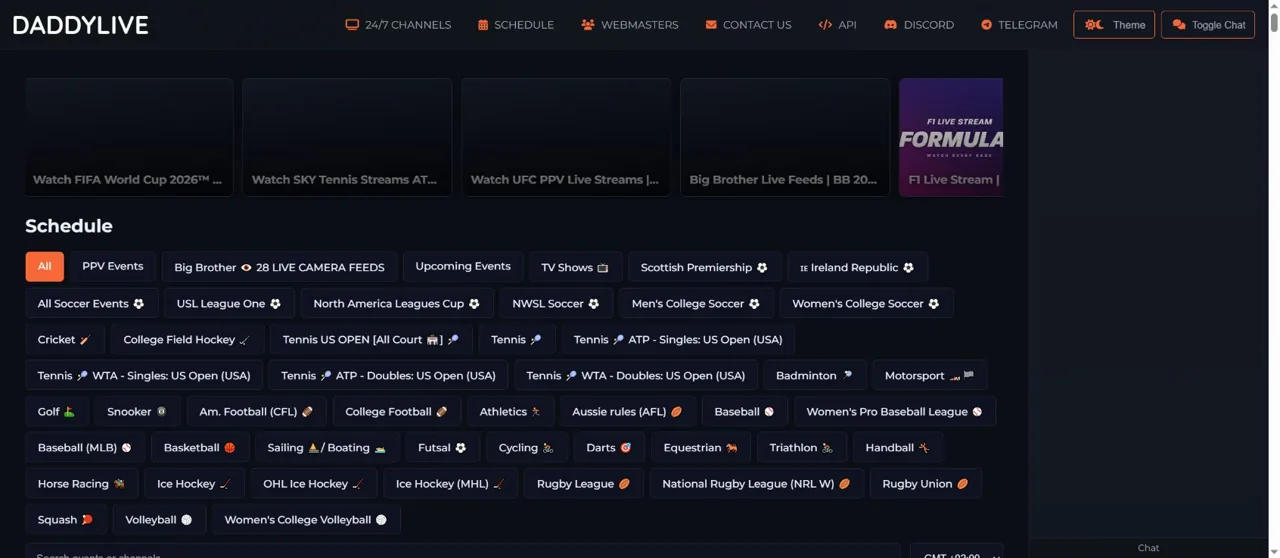Open the Schedule nav link
Image resolution: width=1280 pixels, height=558 pixels.
pyautogui.click(x=516, y=25)
